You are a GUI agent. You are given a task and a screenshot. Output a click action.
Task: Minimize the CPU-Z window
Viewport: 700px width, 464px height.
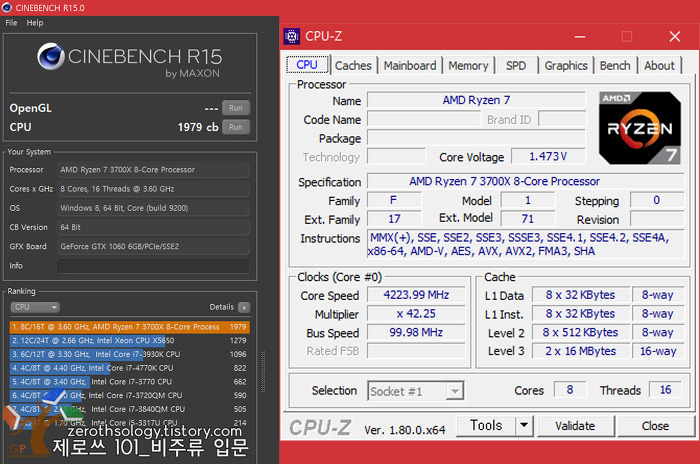pyautogui.click(x=580, y=37)
